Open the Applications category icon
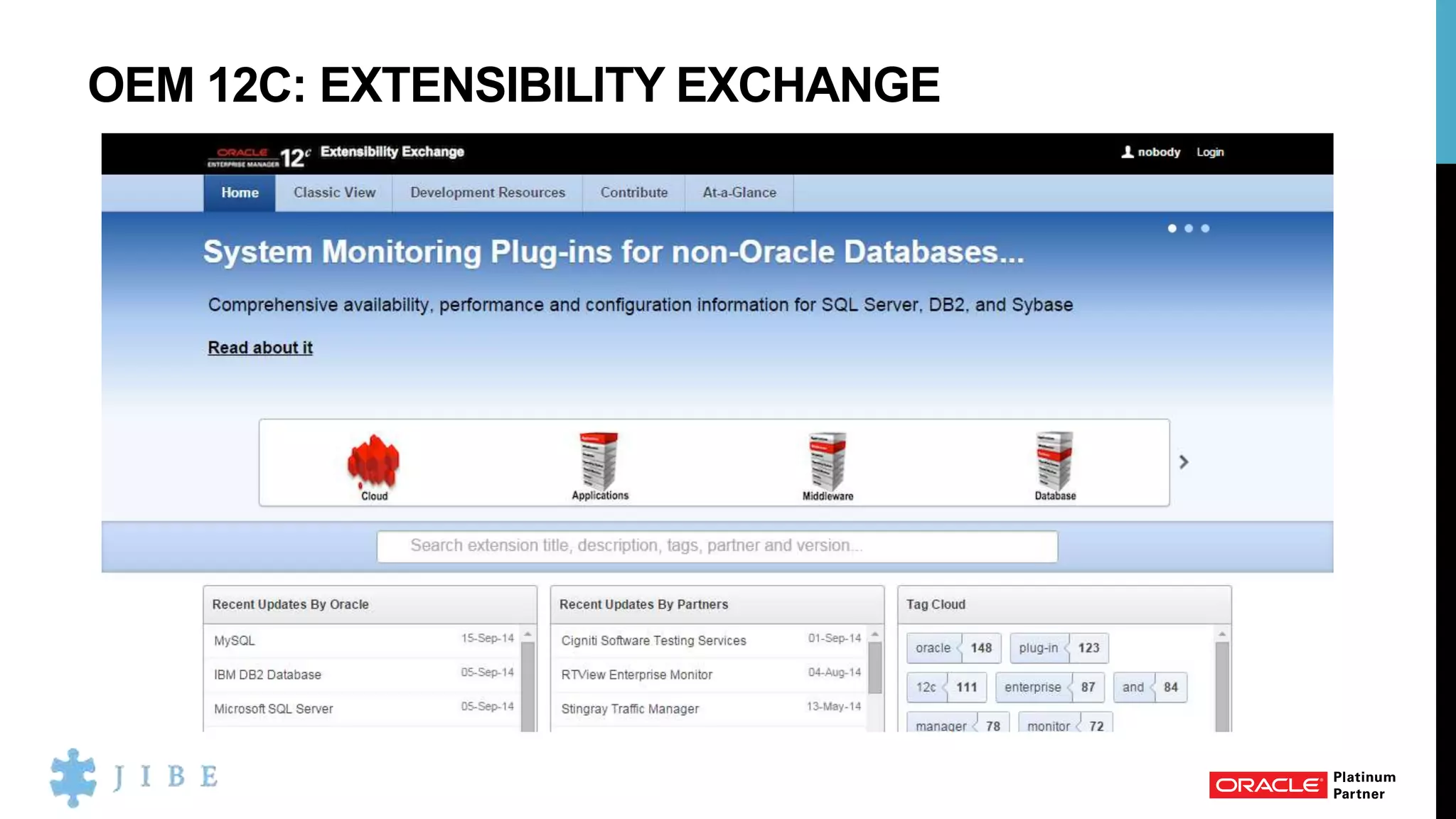Viewport: 1456px width, 819px height. 599,466
